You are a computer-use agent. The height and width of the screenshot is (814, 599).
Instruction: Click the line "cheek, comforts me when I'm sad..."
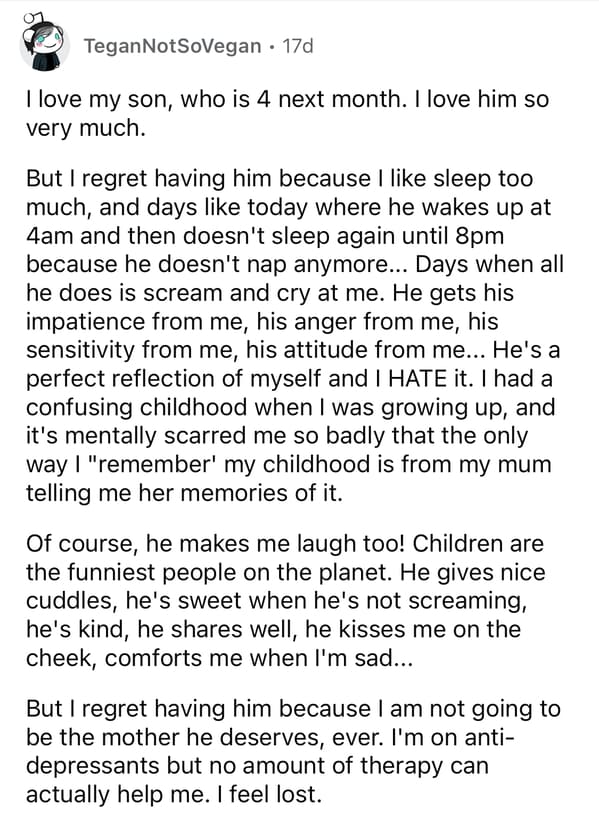[x=220, y=658]
